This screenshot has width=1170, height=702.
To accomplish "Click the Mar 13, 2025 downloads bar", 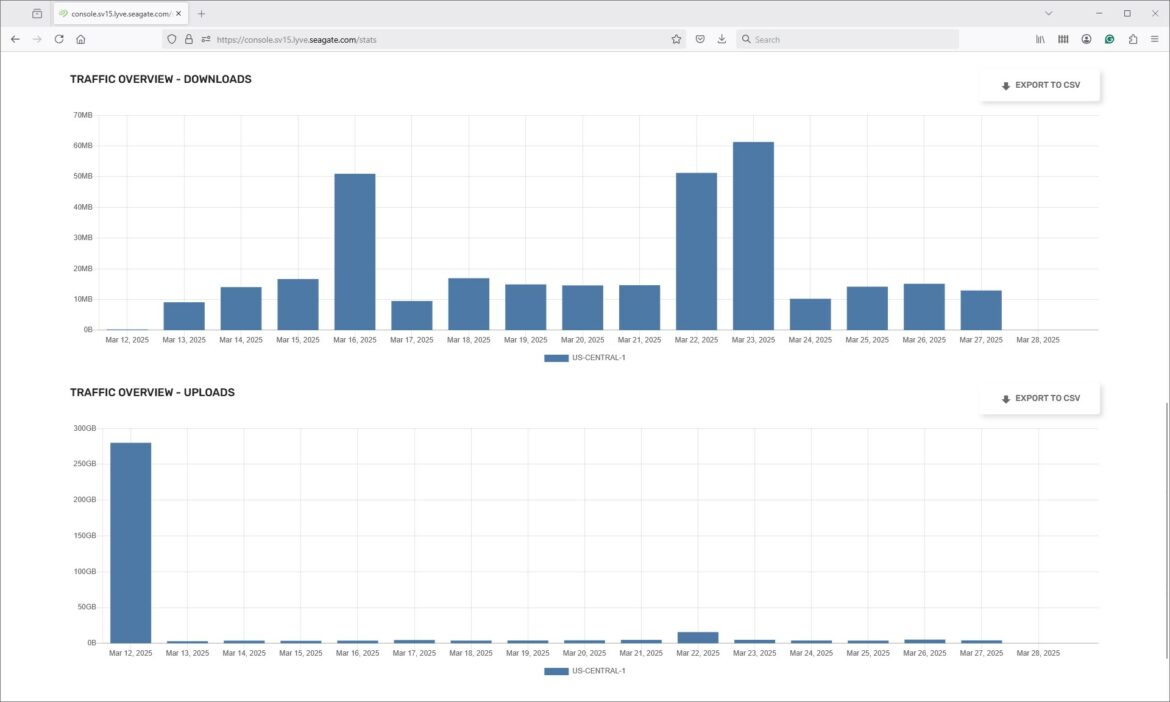I will click(x=184, y=316).
